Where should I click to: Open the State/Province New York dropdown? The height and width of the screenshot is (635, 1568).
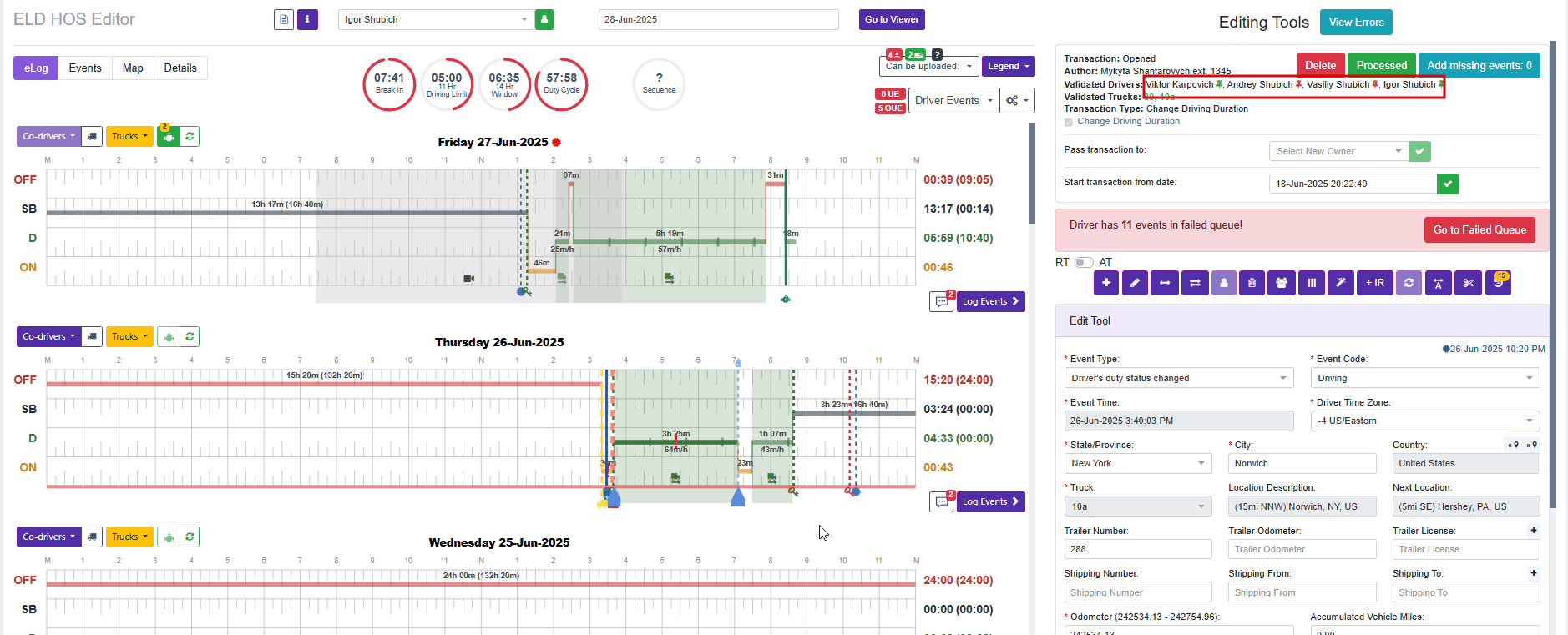pyautogui.click(x=1138, y=463)
